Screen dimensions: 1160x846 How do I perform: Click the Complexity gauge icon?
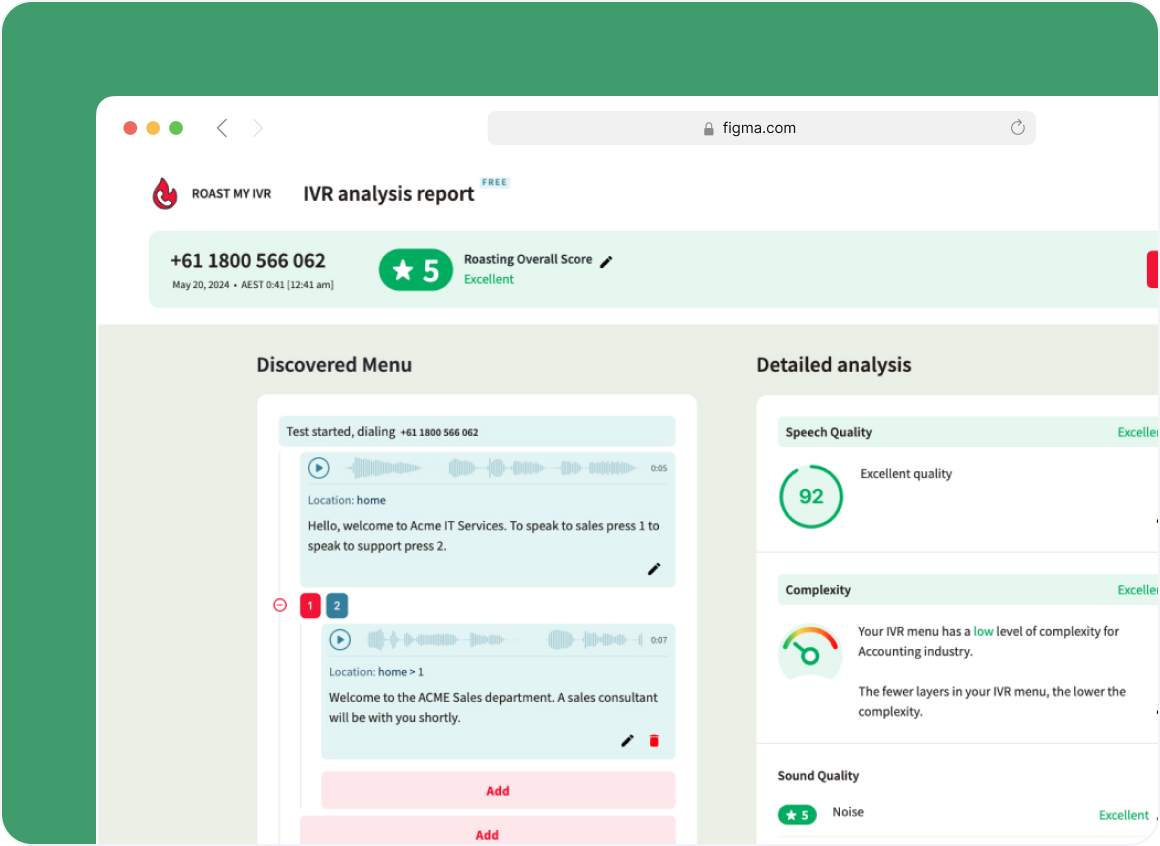pos(810,650)
